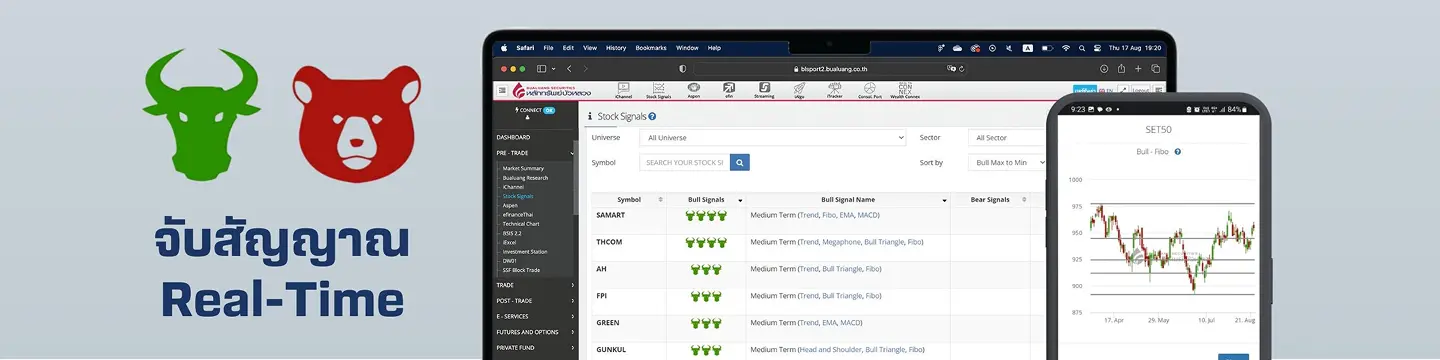Expand the E - SERVICES sidebar section
1440x360 pixels.
(x=536, y=316)
